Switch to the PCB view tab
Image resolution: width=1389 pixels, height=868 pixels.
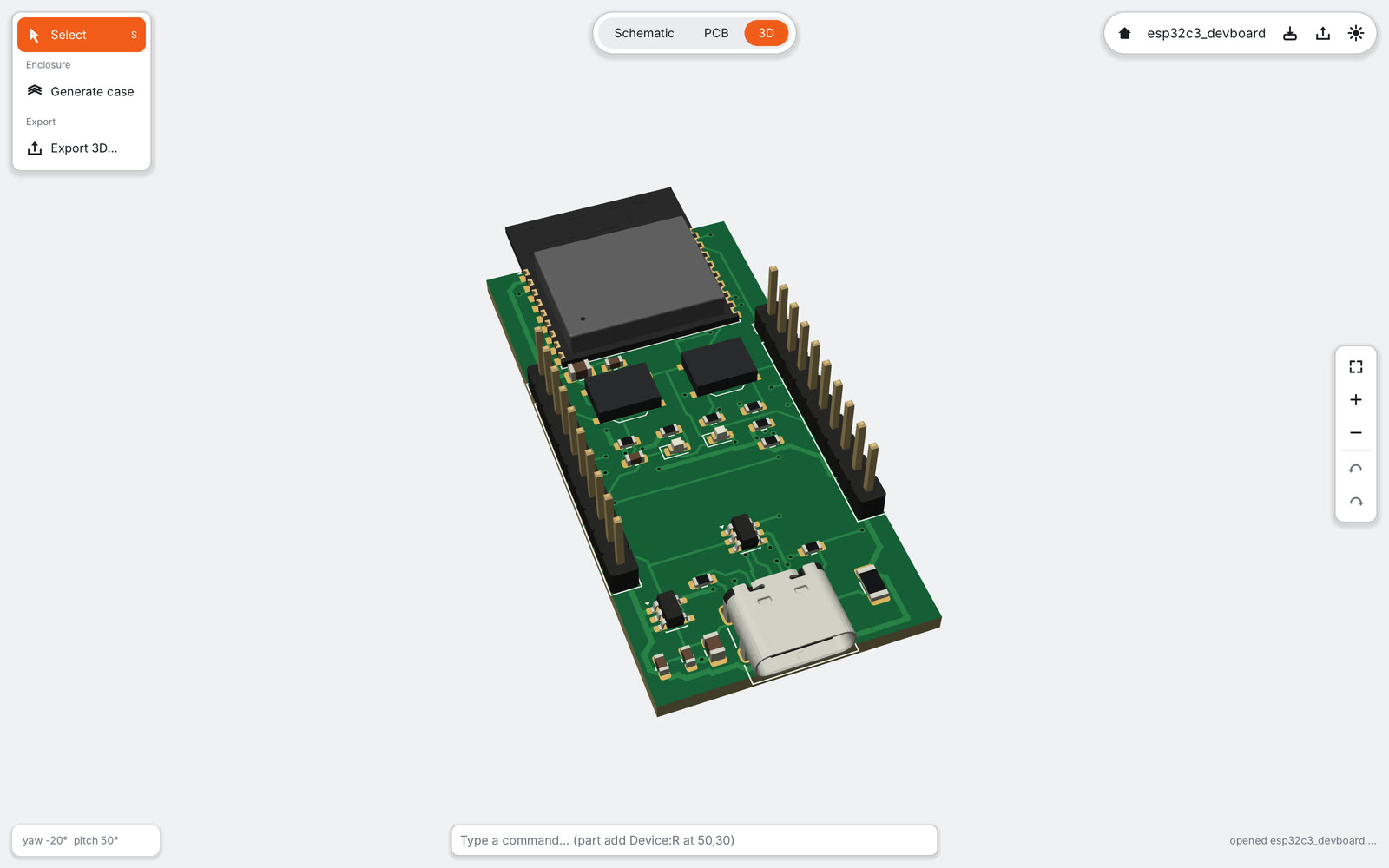pyautogui.click(x=716, y=33)
